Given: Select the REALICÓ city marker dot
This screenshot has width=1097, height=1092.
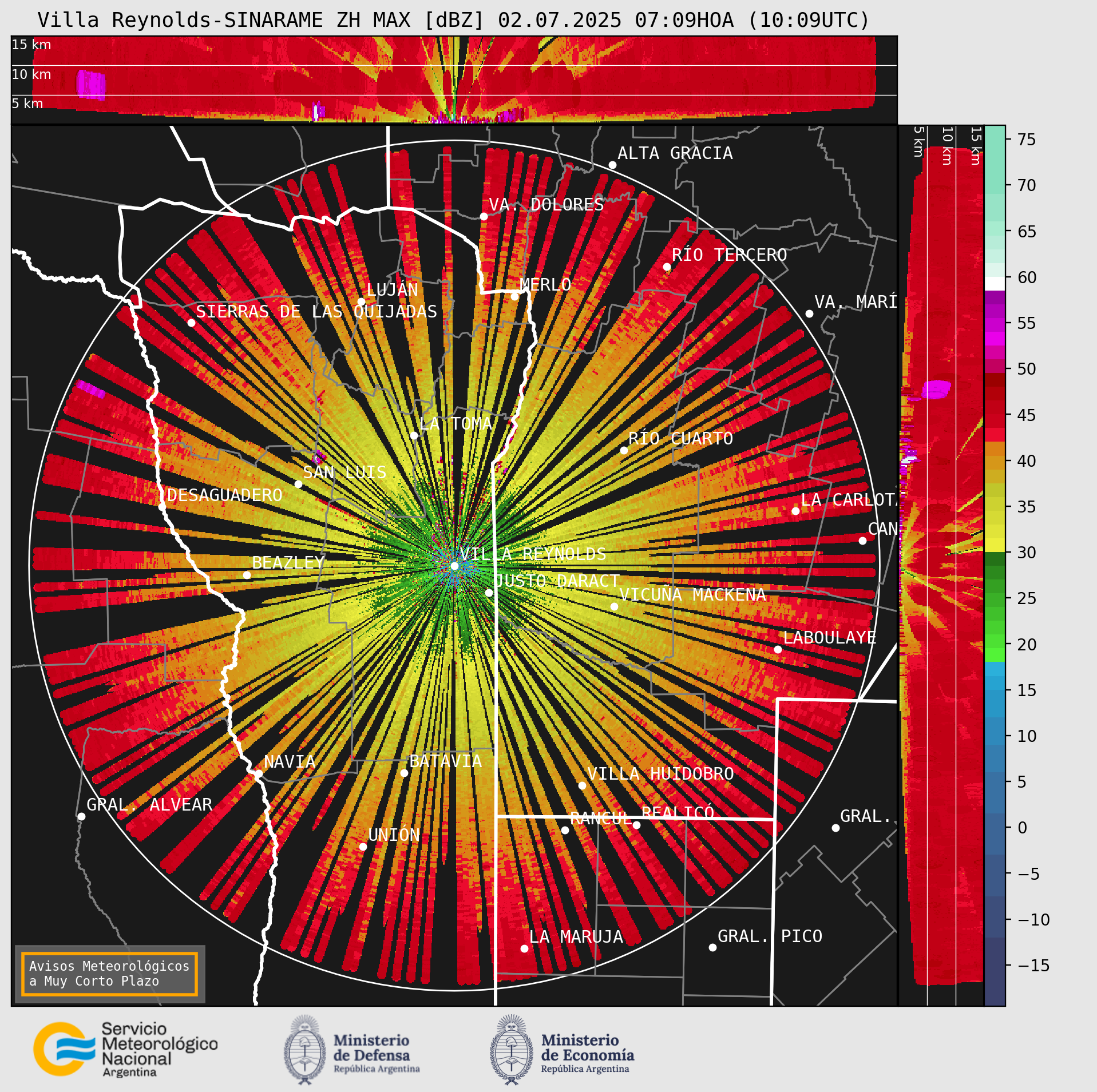Looking at the screenshot, I should coord(636,825).
